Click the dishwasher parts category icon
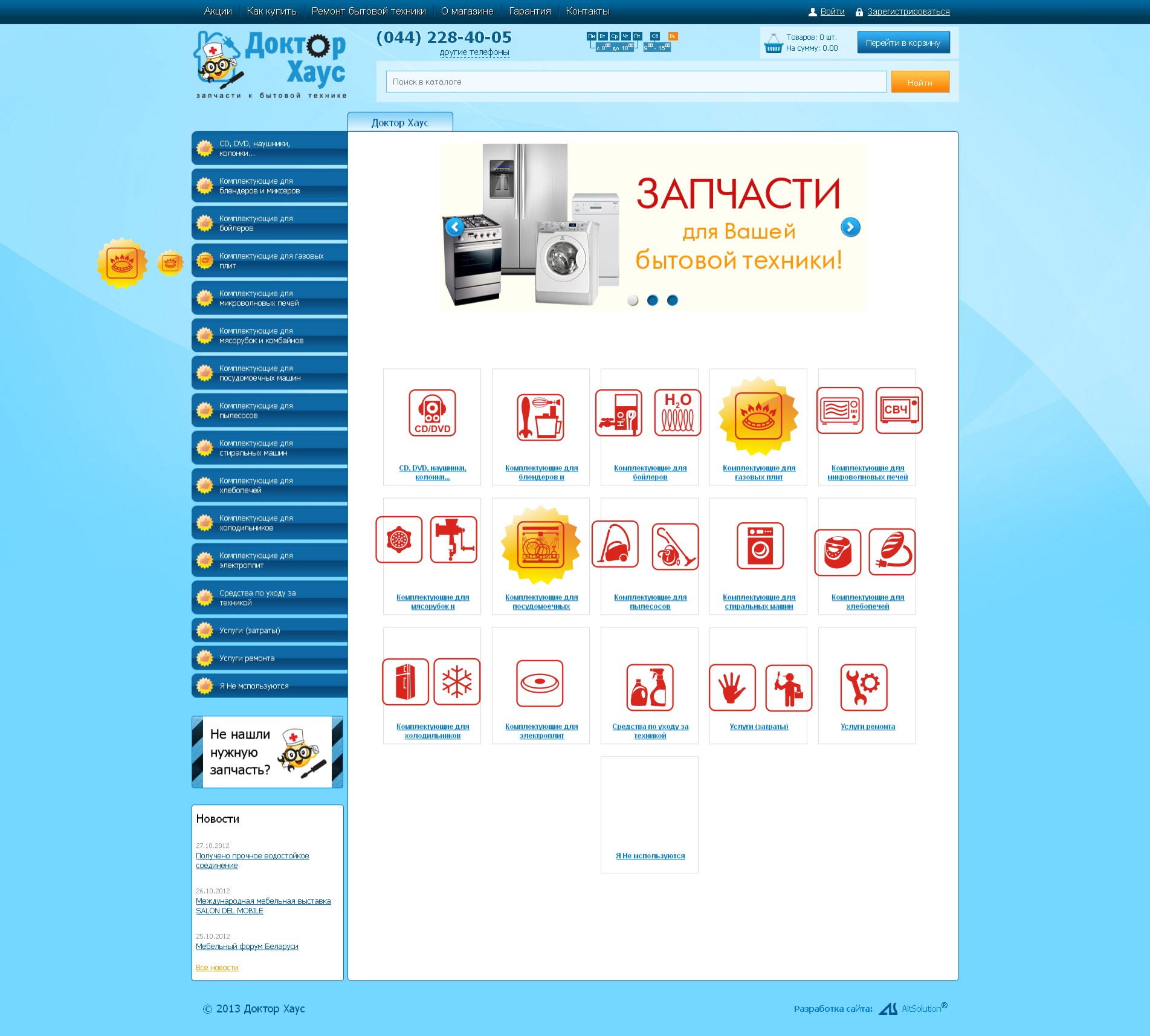The height and width of the screenshot is (1036, 1150). 541,546
